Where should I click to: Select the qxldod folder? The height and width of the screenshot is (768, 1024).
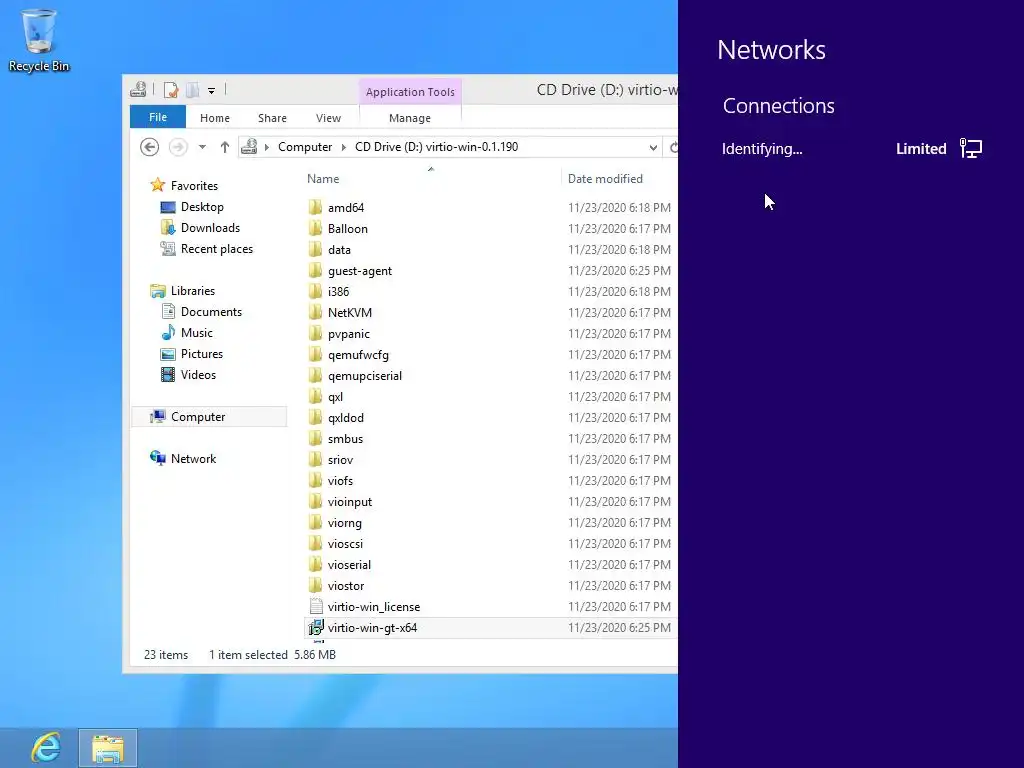click(x=345, y=417)
